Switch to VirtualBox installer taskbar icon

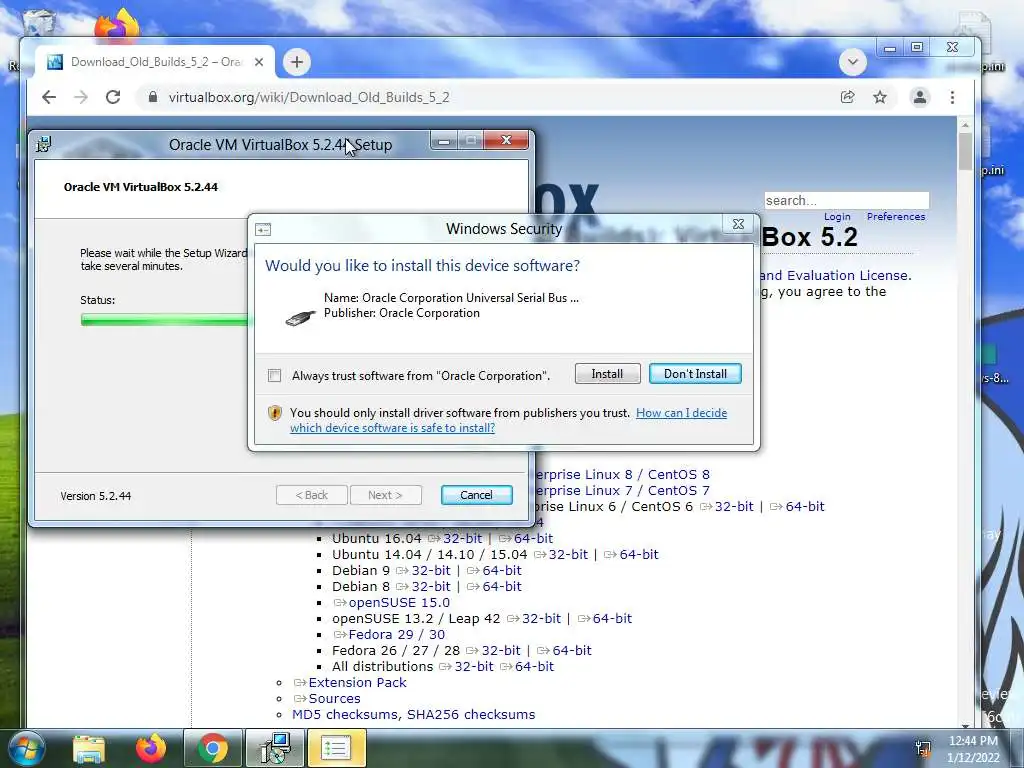click(275, 749)
